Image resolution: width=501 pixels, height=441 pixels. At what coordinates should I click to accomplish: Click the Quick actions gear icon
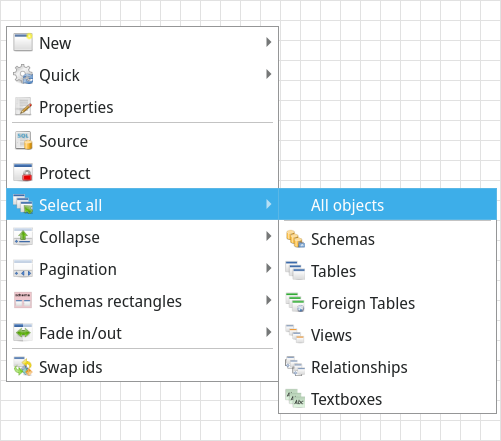tap(23, 74)
